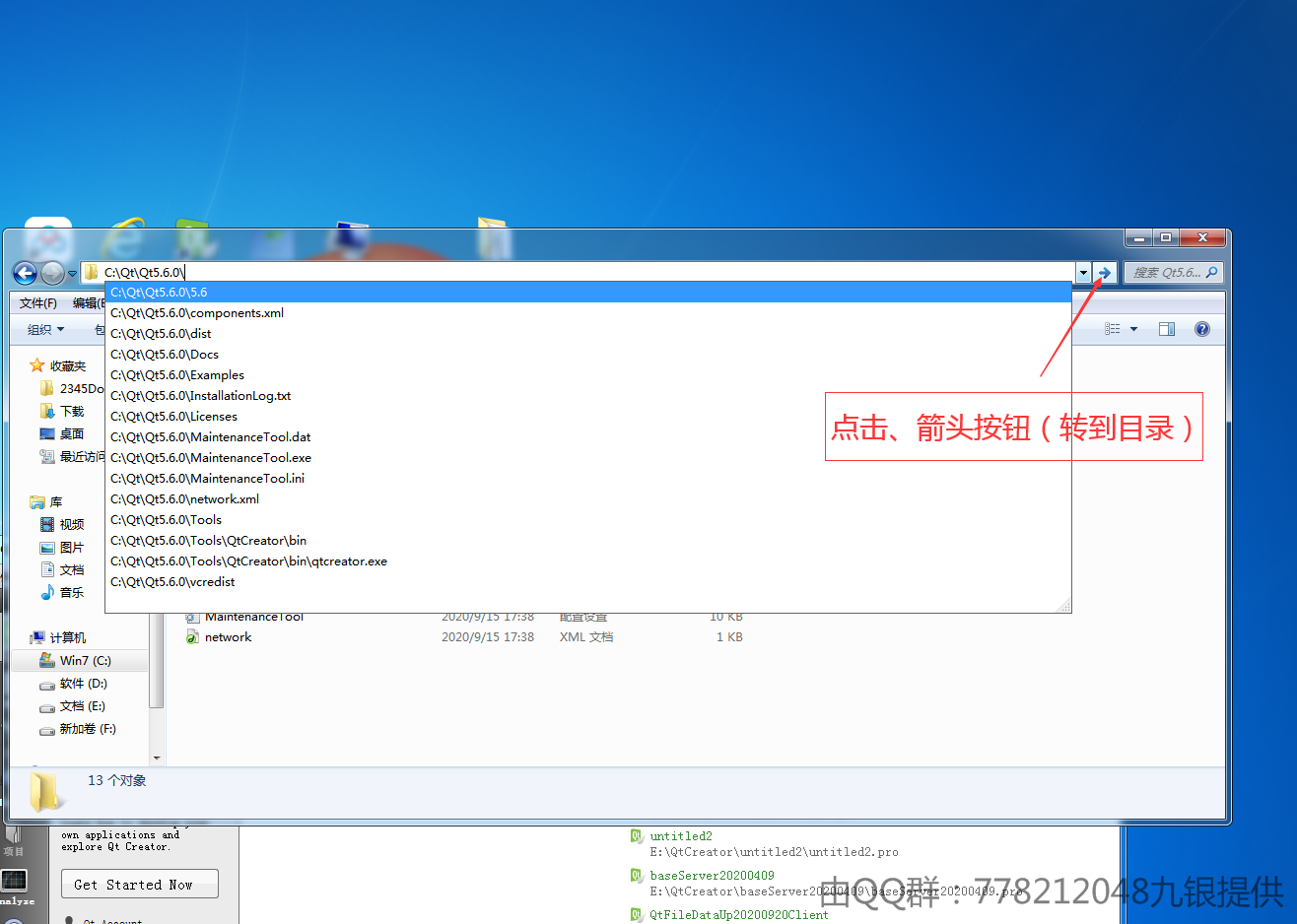Select suggestion C:\Qt\Qt5.6.0\MaintenanceTool.ini

click(588, 479)
